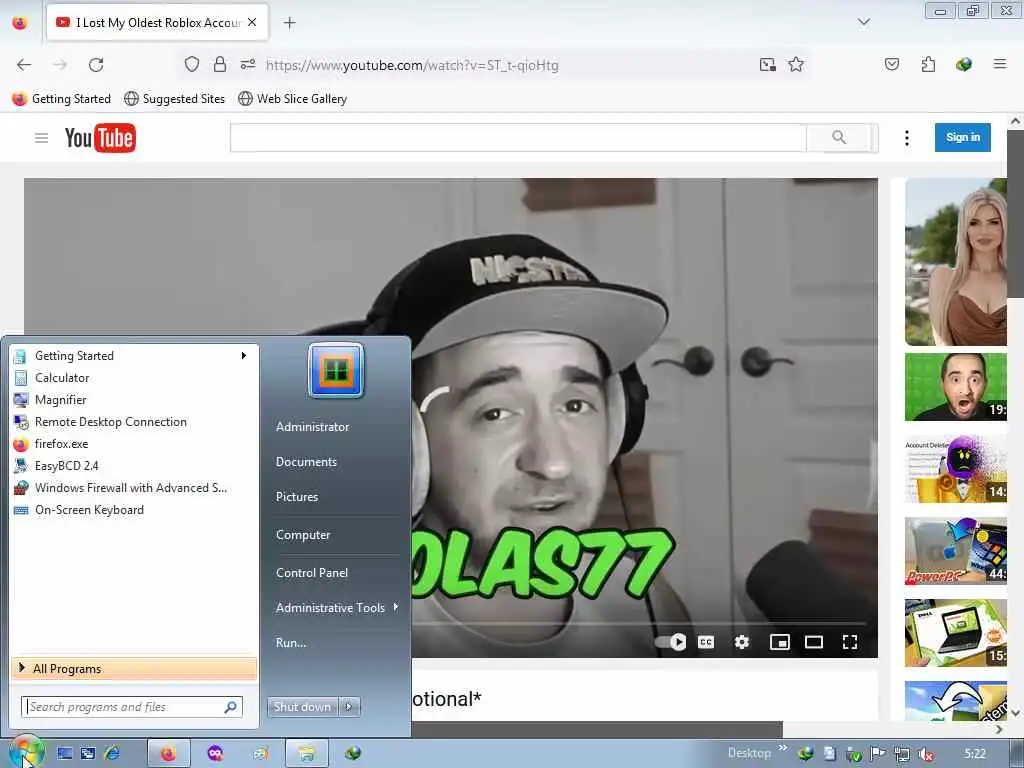Toggle closed captions on the video
1024x768 pixels.
pyautogui.click(x=706, y=642)
